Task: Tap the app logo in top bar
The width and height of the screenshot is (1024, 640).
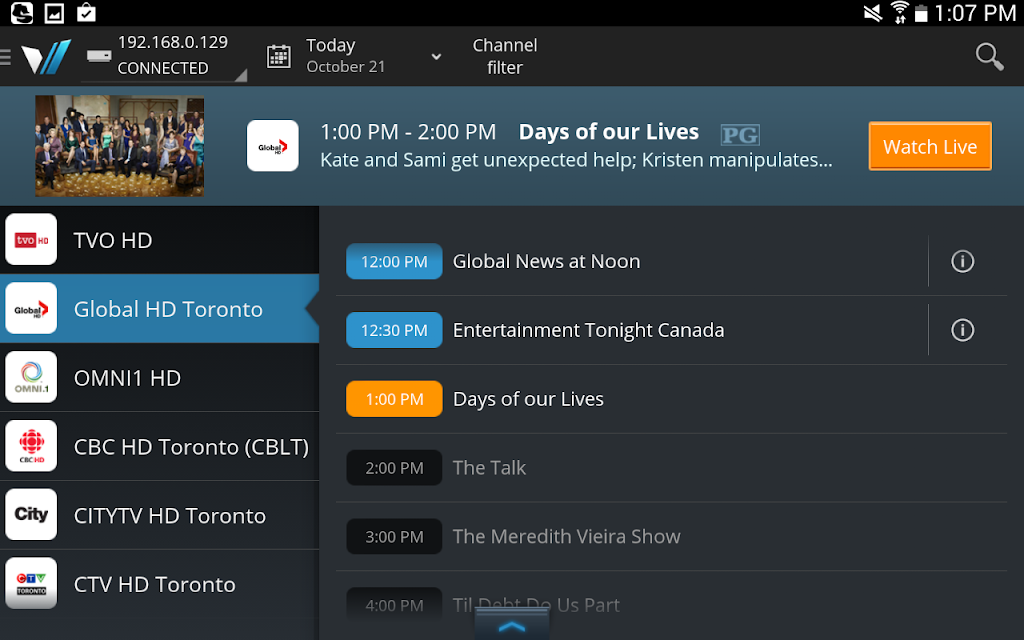Action: tap(46, 57)
